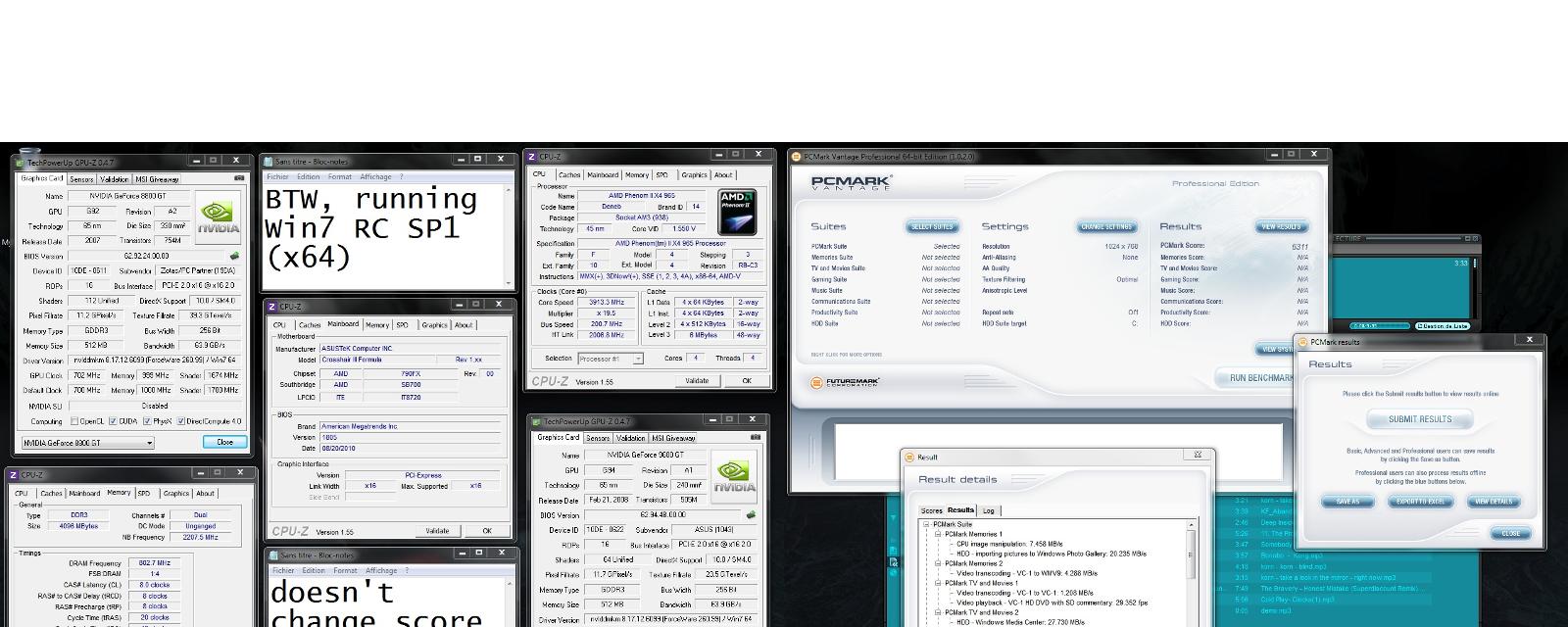Collapse PCMark TV and Movies 1 node
Image resolution: width=1568 pixels, height=627 pixels.
[936, 584]
